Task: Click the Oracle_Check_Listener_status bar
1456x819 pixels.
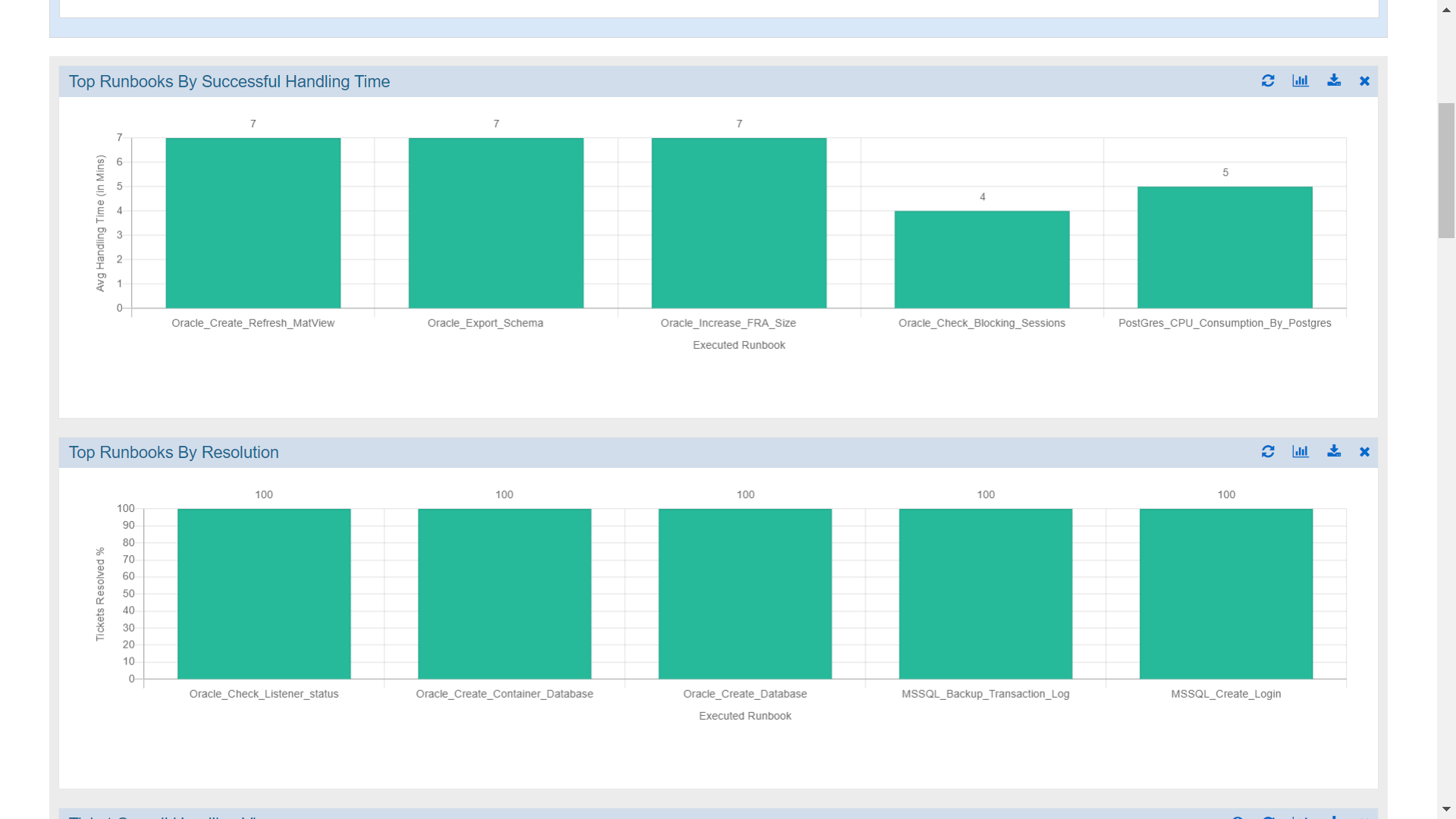Action: click(264, 594)
